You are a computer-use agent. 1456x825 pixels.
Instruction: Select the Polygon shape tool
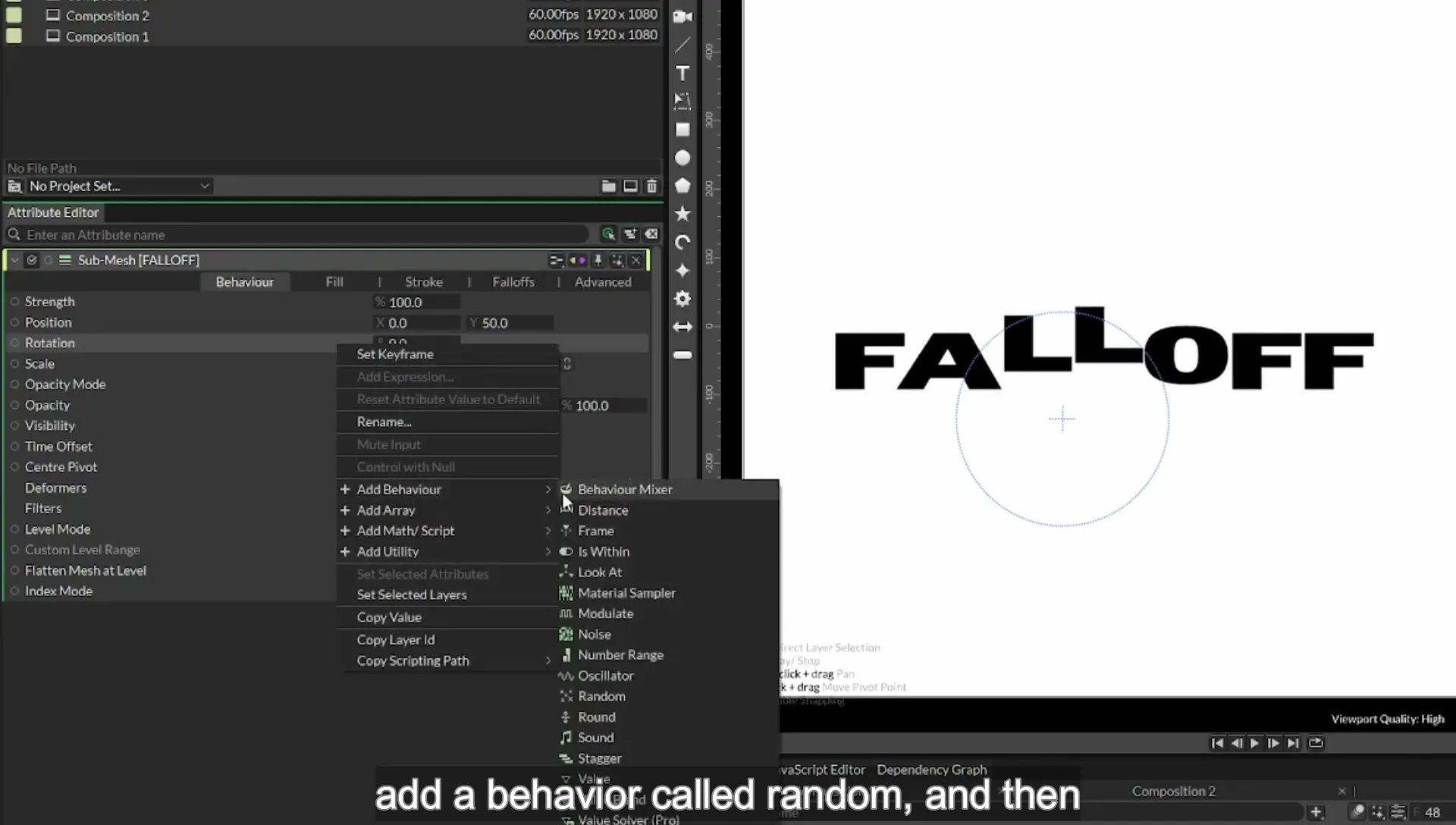tap(682, 186)
